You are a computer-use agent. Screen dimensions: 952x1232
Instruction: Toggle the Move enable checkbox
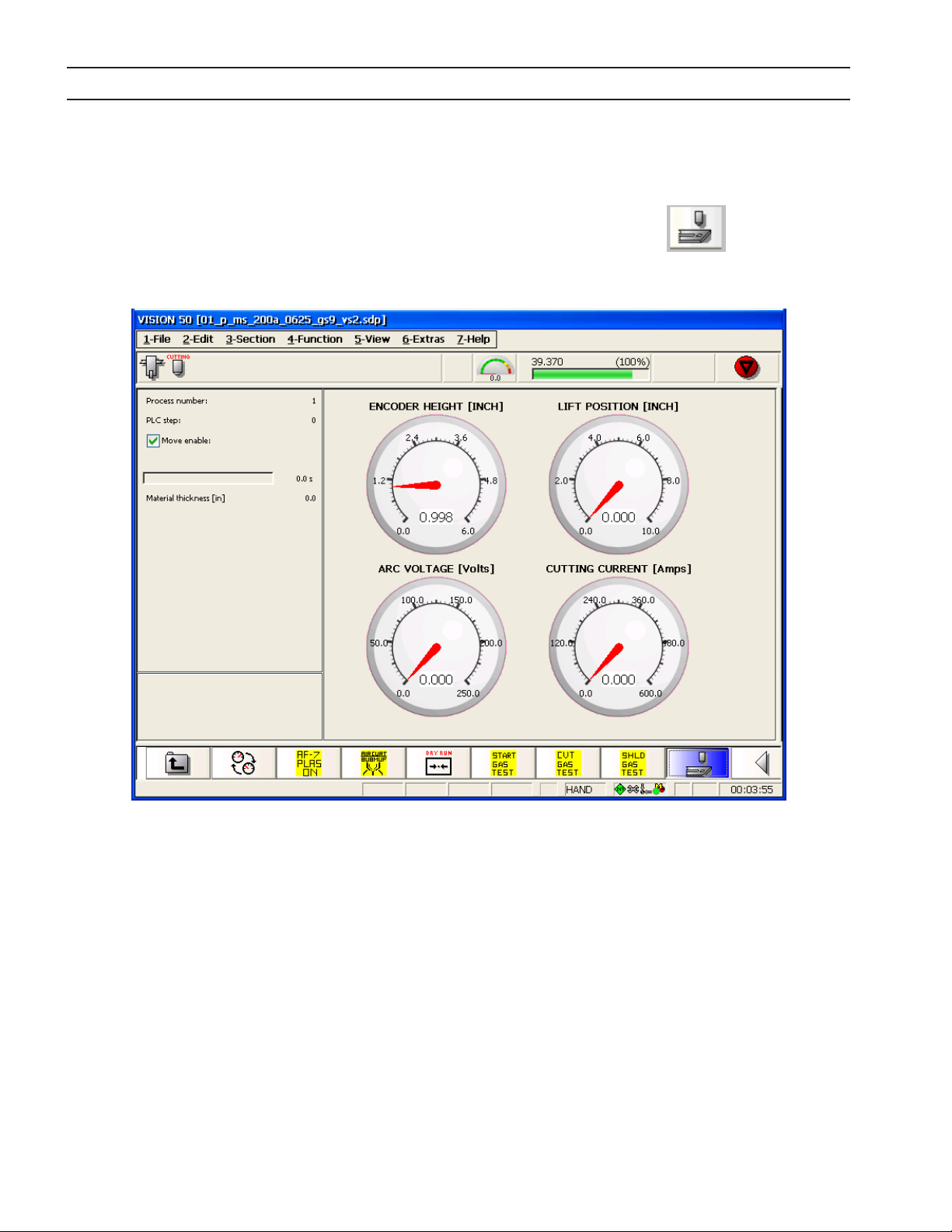point(153,441)
